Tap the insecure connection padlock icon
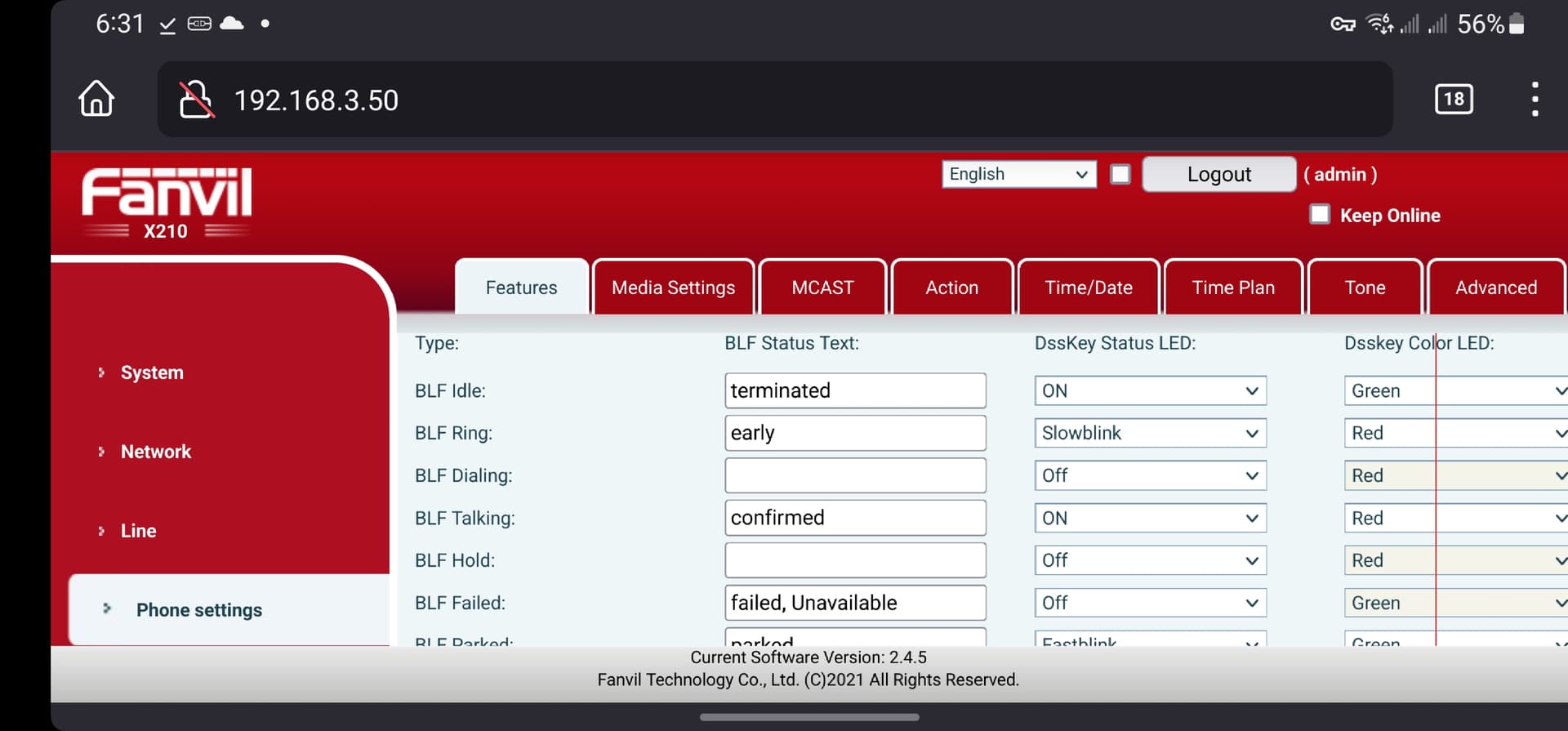This screenshot has height=731, width=1568. [196, 100]
